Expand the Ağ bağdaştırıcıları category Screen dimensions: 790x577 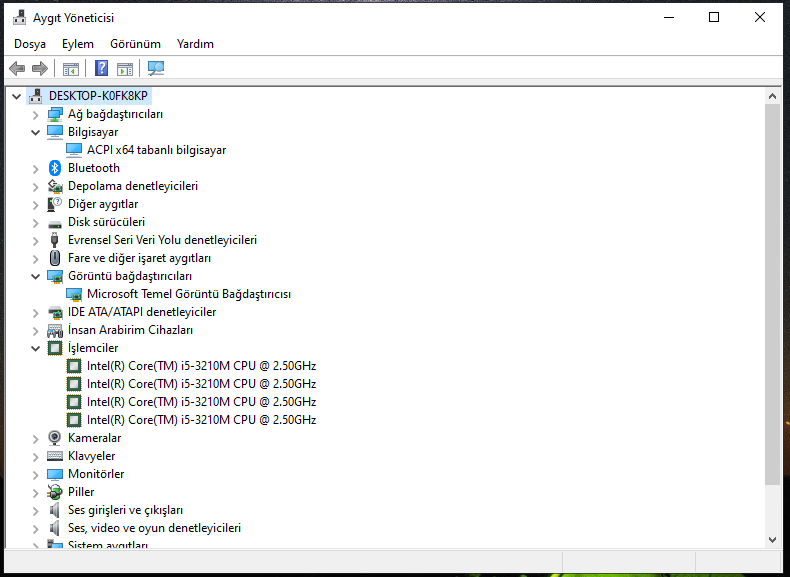pyautogui.click(x=35, y=115)
